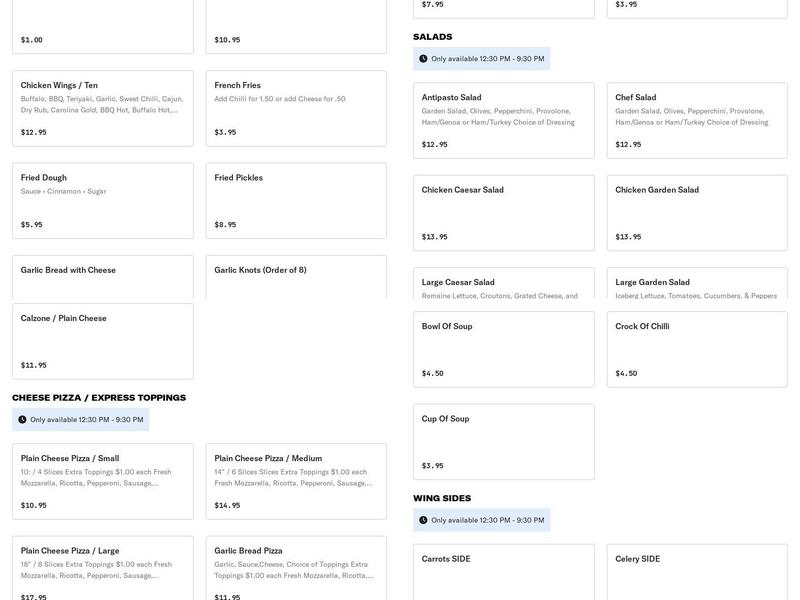Click the clock icon under Cheese Pizza heading
Screen dimensions: 800x600
[x=22, y=420]
